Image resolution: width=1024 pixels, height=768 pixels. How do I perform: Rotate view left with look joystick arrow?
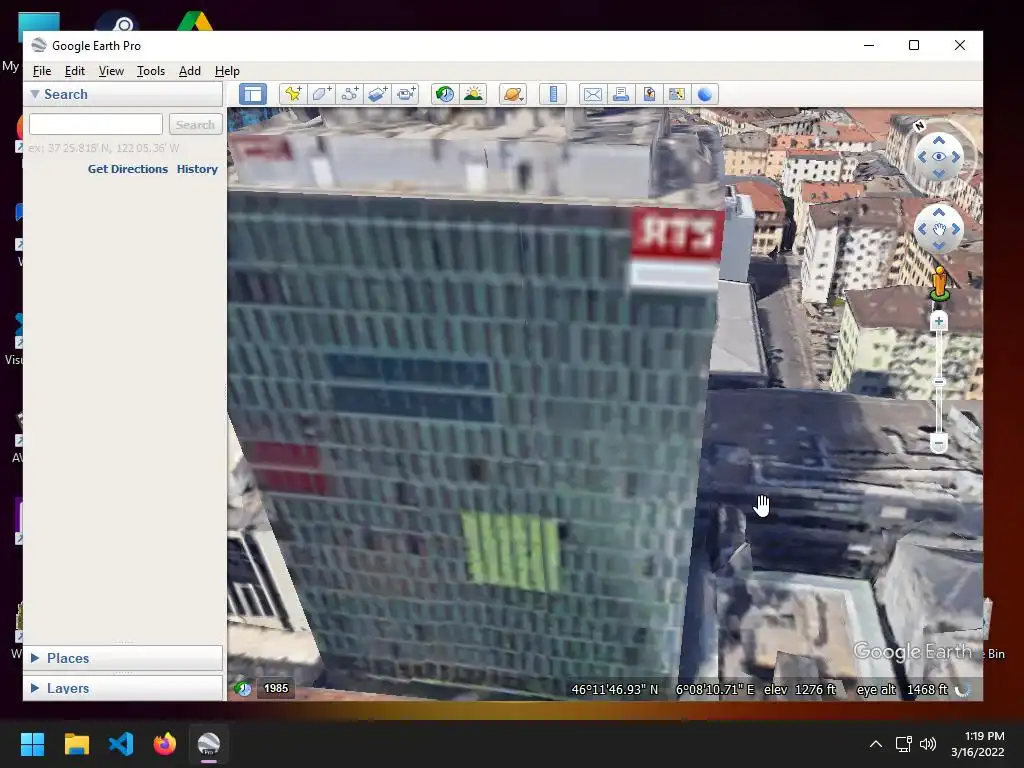click(x=921, y=157)
